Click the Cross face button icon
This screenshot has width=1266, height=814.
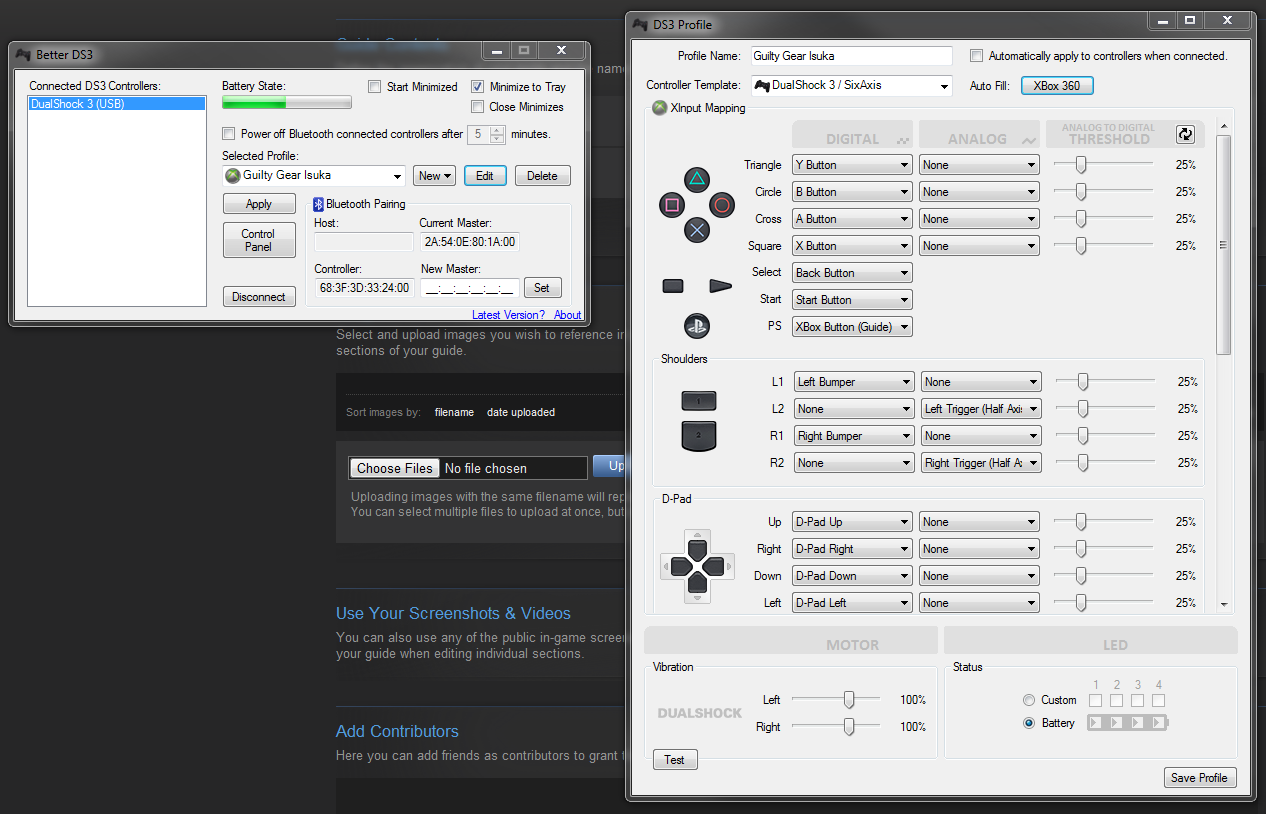click(697, 230)
